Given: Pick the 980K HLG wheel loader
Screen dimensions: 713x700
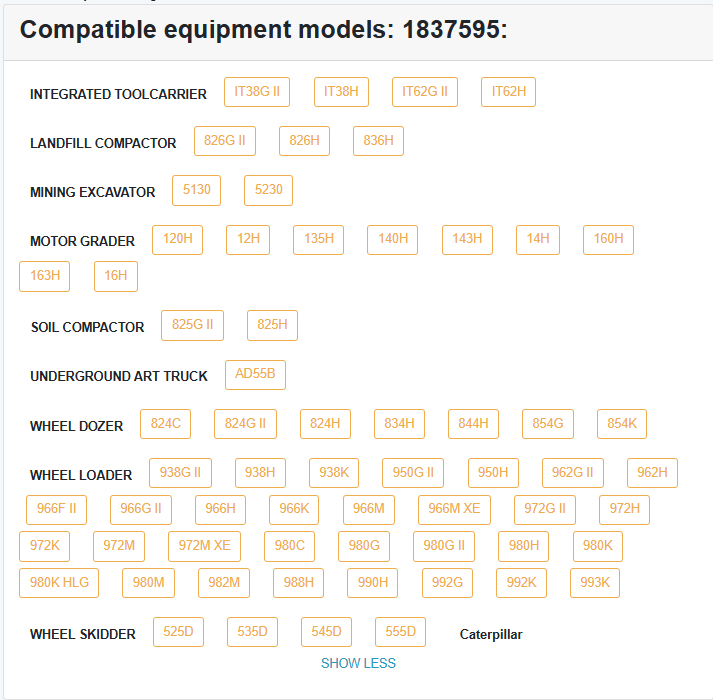Looking at the screenshot, I should click(x=59, y=583).
